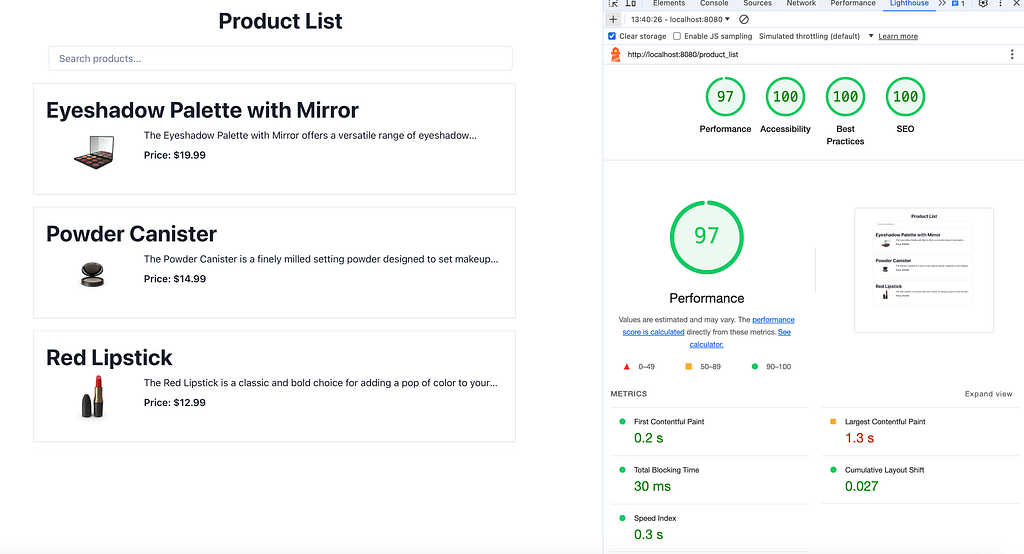Toggle the device toolbar icon
Screen dimensions: 1024x554
(631, 3)
